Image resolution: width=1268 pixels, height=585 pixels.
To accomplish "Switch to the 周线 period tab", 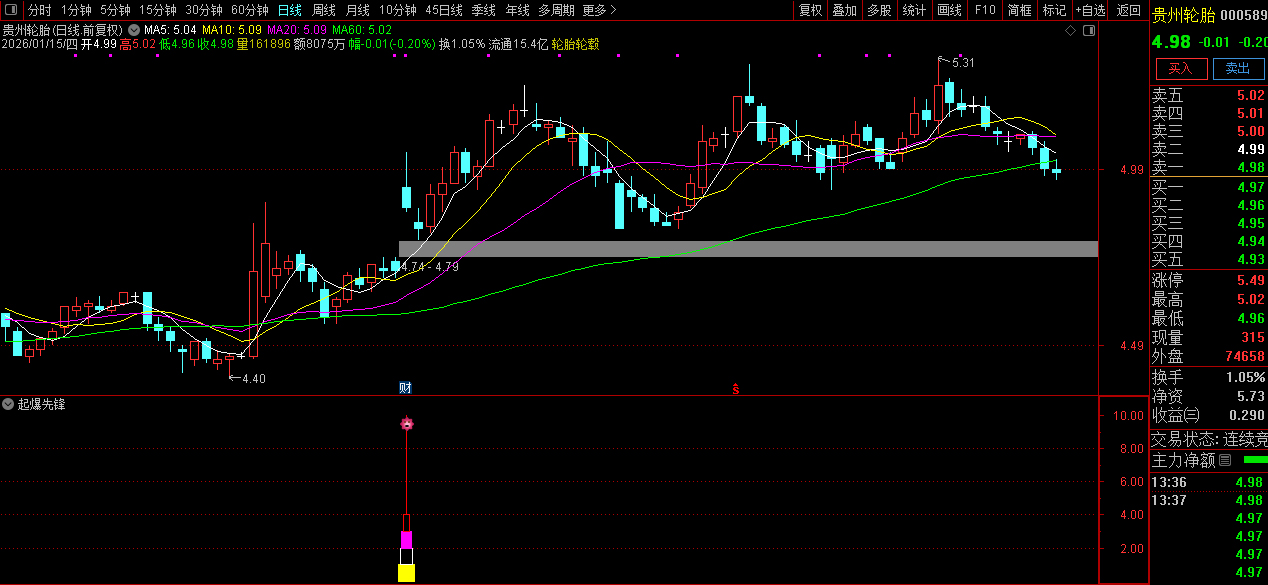I will [324, 10].
